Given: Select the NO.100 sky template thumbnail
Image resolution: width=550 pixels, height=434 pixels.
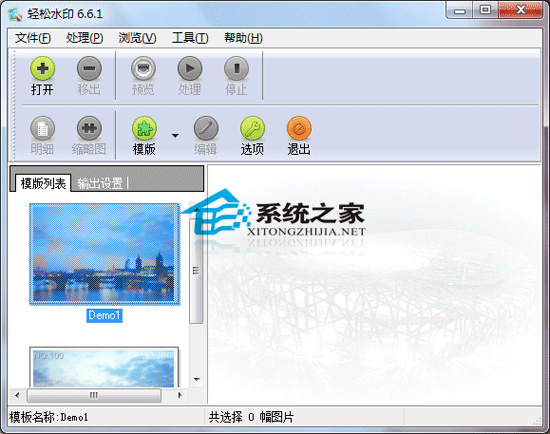Looking at the screenshot, I should 104,367.
